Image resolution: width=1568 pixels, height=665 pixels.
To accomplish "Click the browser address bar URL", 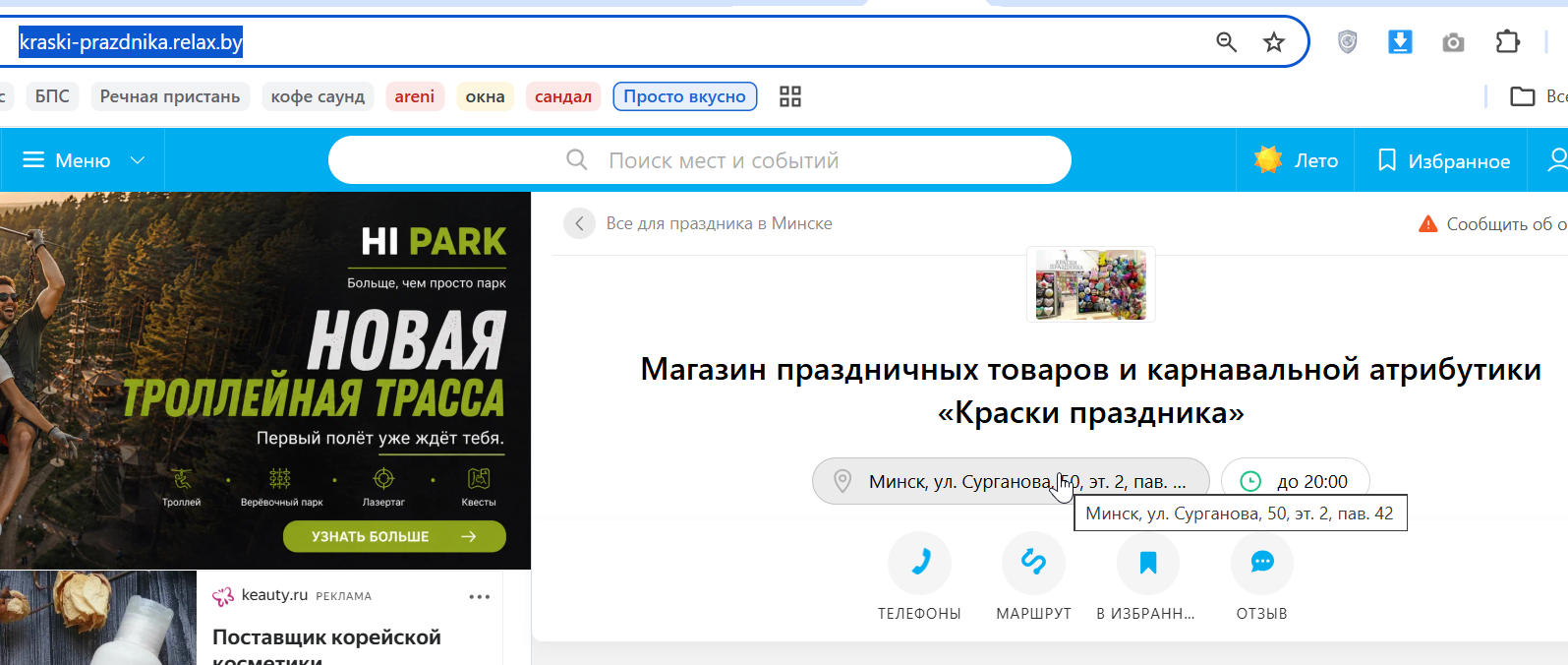I will point(131,41).
